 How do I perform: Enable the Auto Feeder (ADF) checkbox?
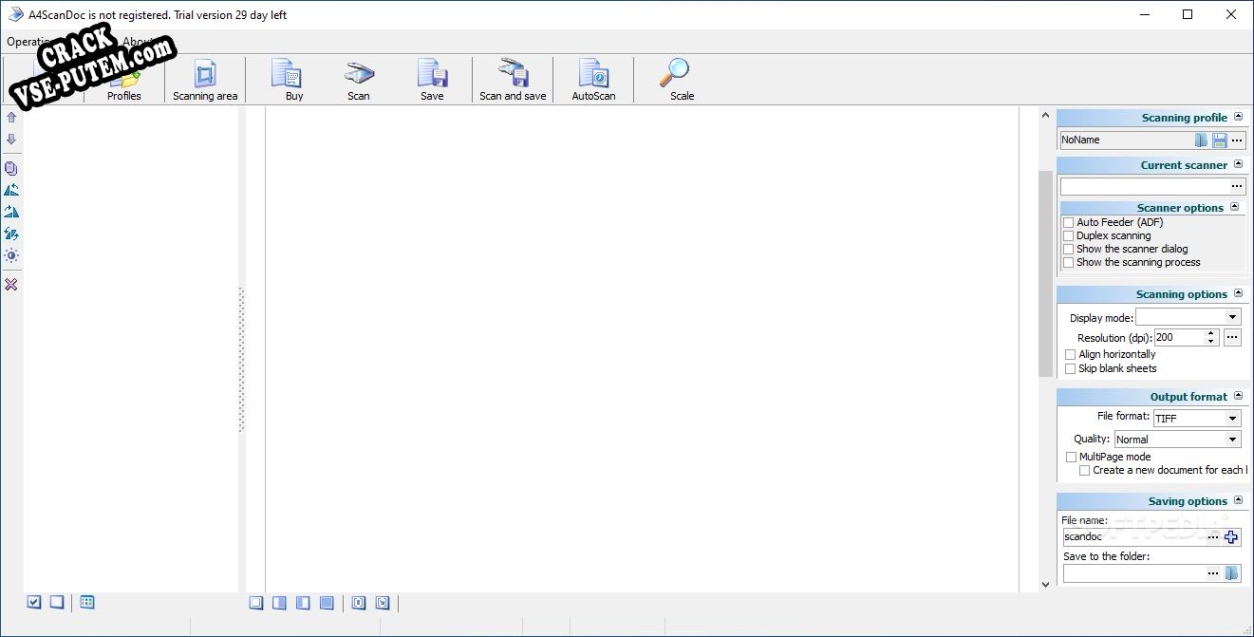point(1068,223)
